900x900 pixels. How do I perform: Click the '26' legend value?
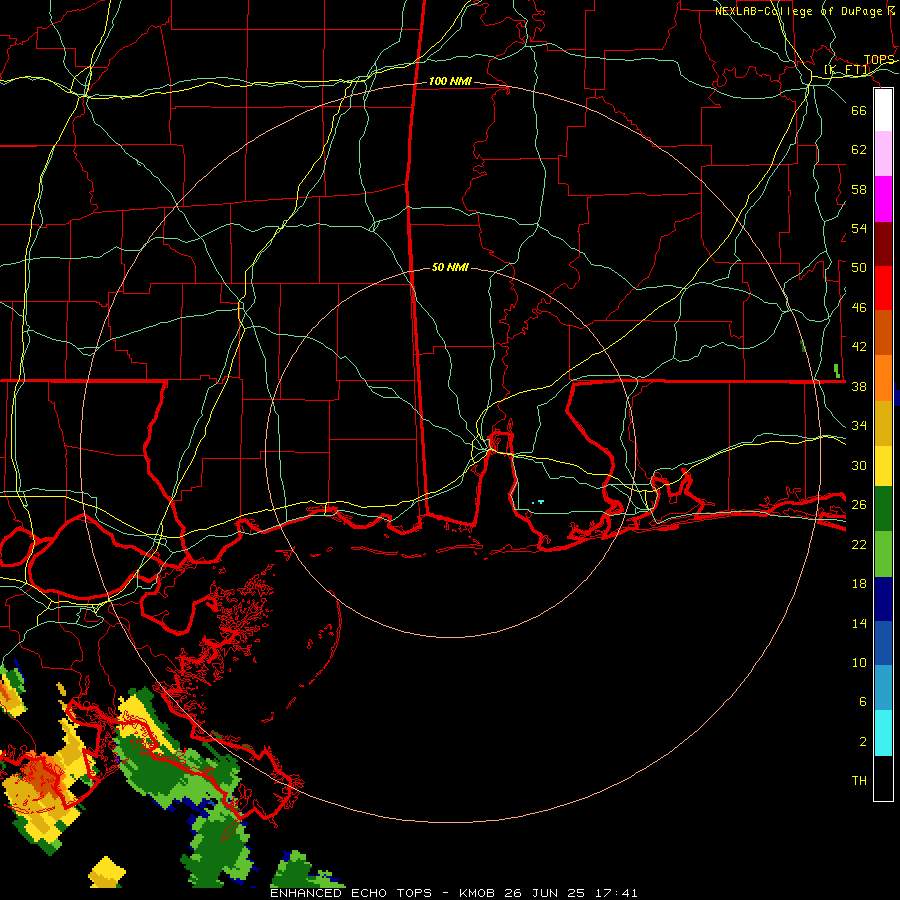pyautogui.click(x=859, y=505)
